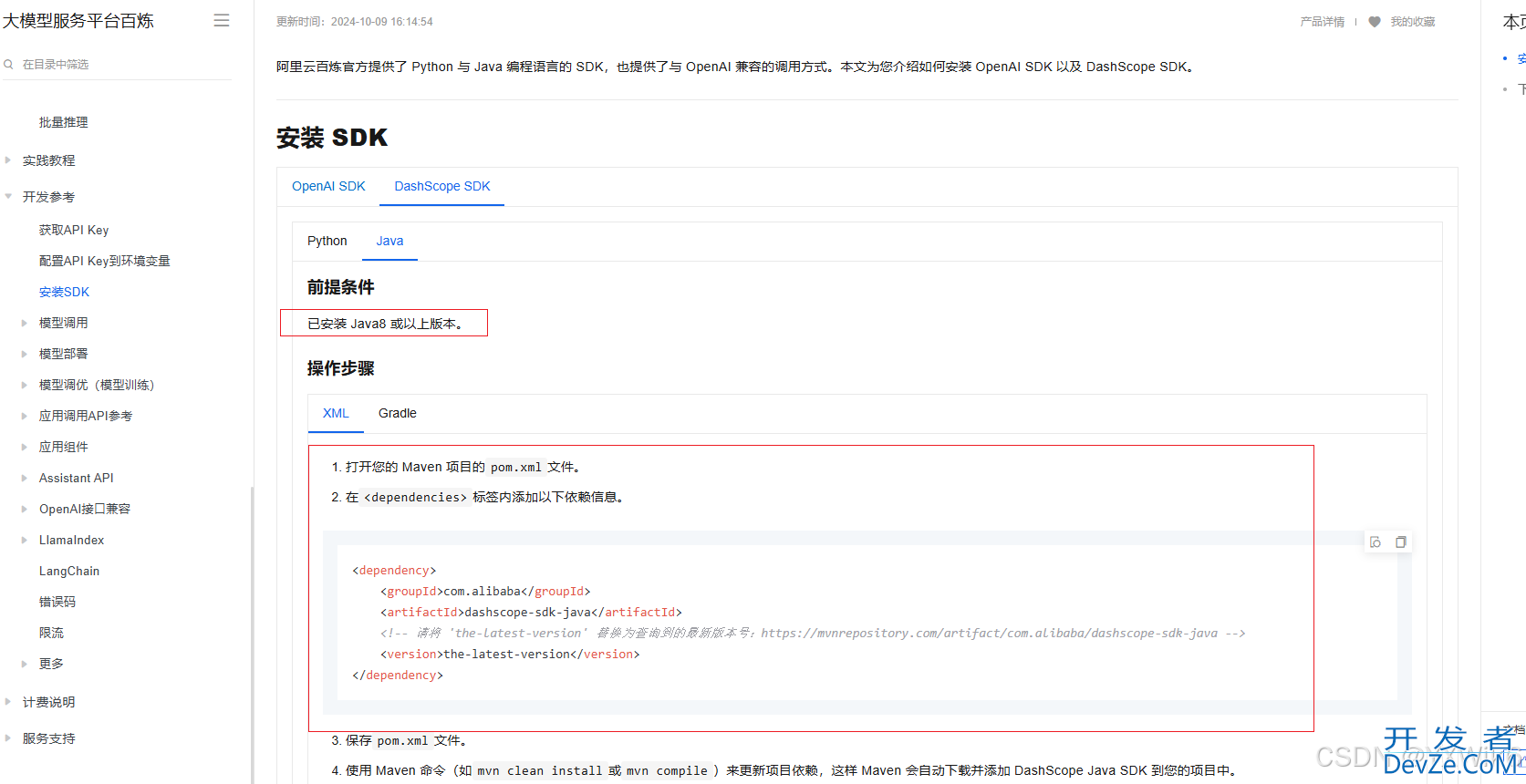Open 批量推理 in the sidebar
The height and width of the screenshot is (784, 1526).
pyautogui.click(x=64, y=122)
